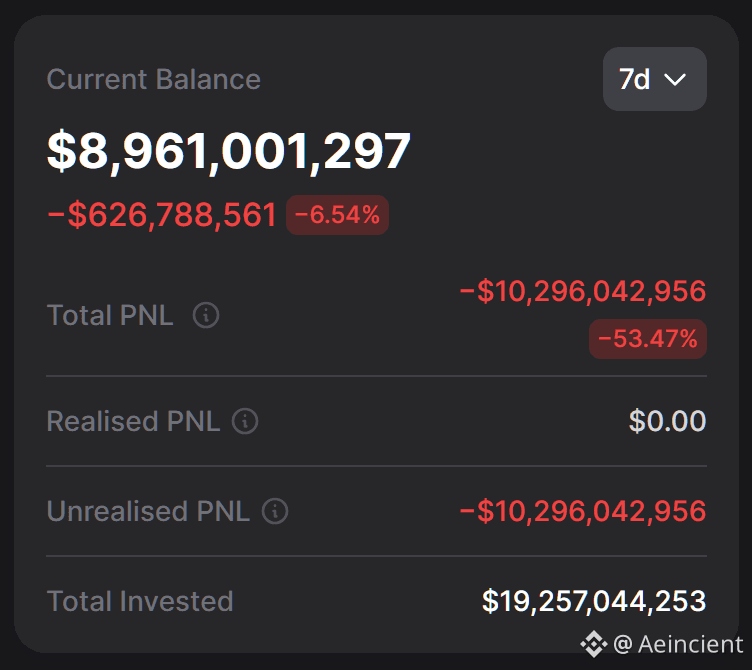Click the Realised PNL label
The image size is (752, 670).
(x=133, y=421)
